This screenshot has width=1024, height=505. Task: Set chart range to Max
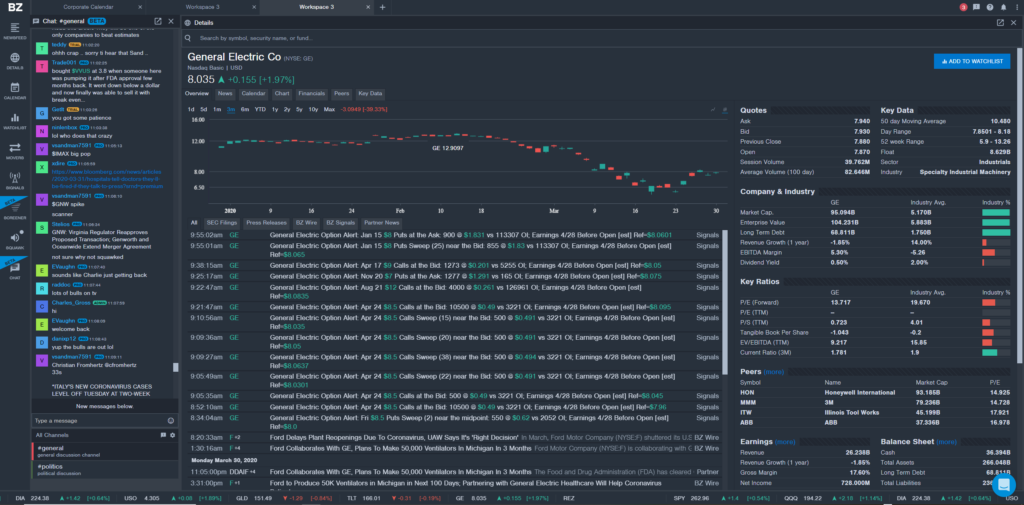pyautogui.click(x=329, y=109)
